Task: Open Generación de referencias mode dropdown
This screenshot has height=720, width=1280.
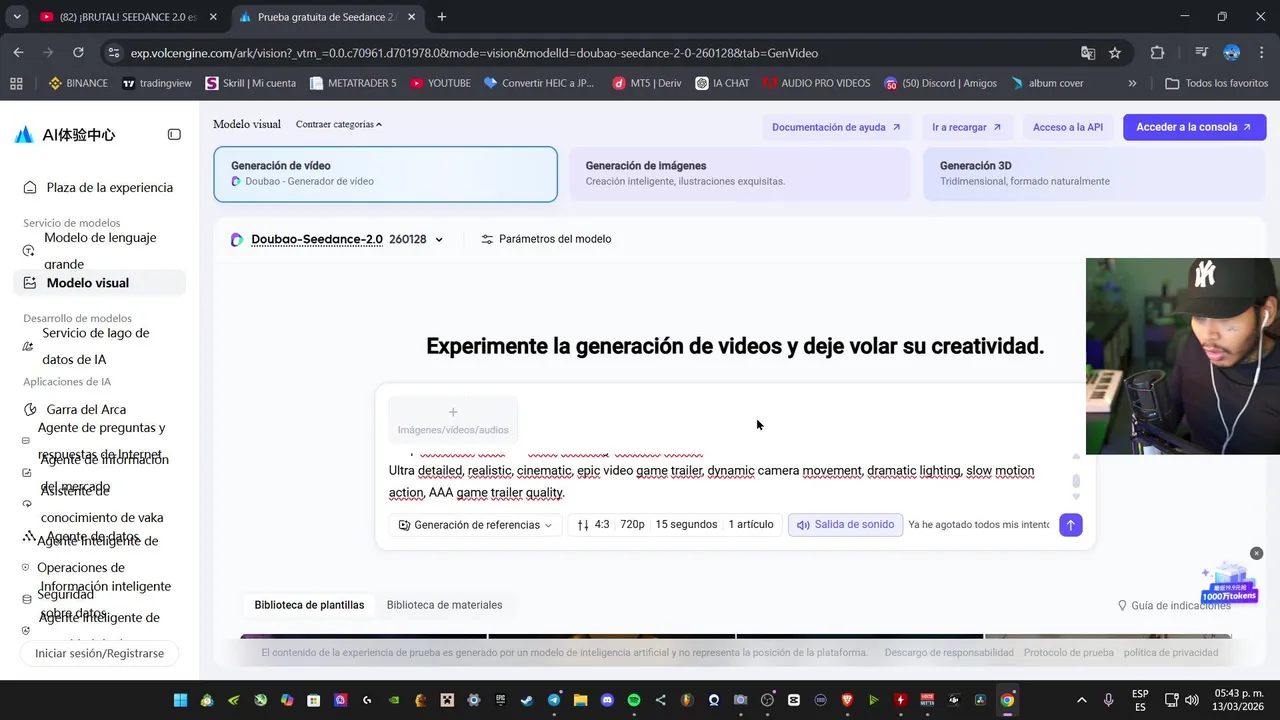Action: 475,525
